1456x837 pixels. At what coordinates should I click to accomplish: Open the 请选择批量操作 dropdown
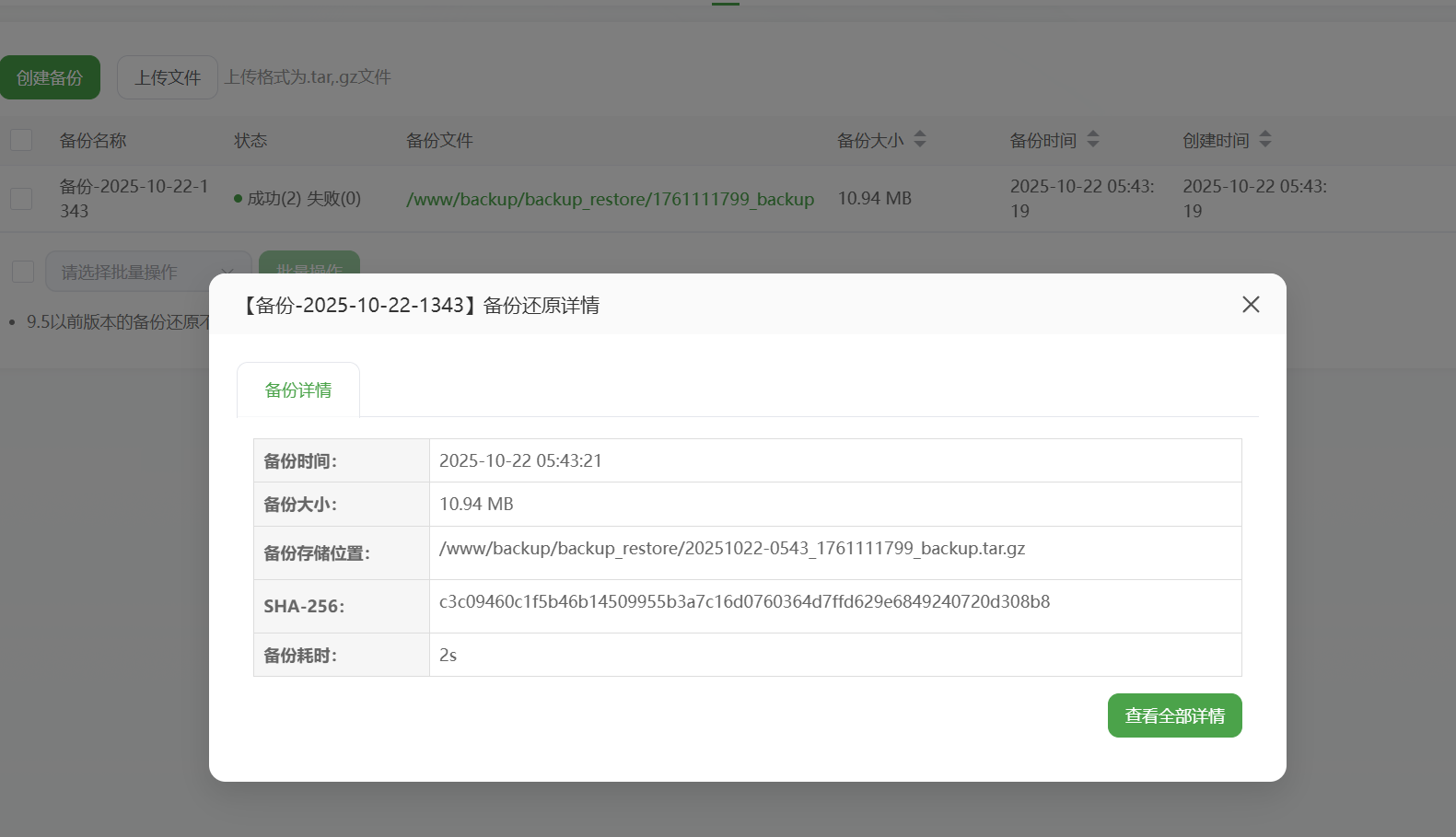(148, 272)
